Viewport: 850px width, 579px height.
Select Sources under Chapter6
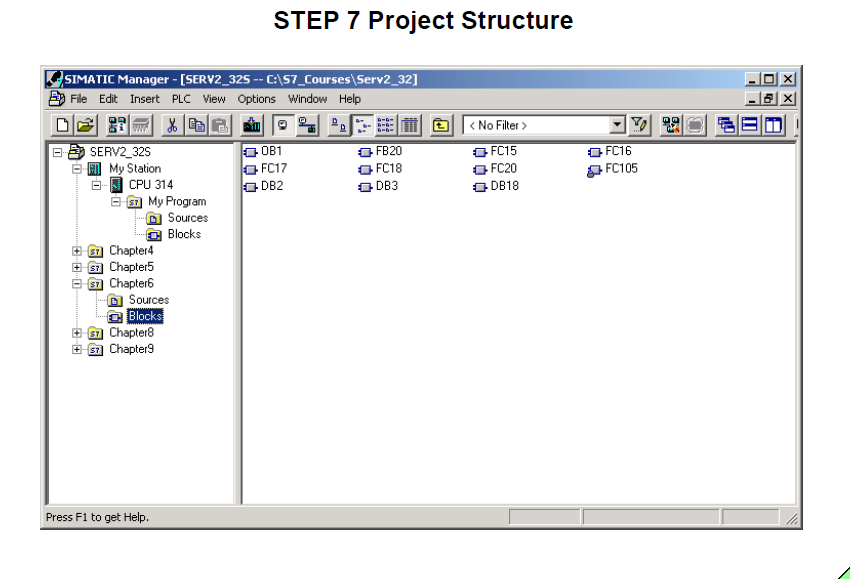[x=149, y=300]
